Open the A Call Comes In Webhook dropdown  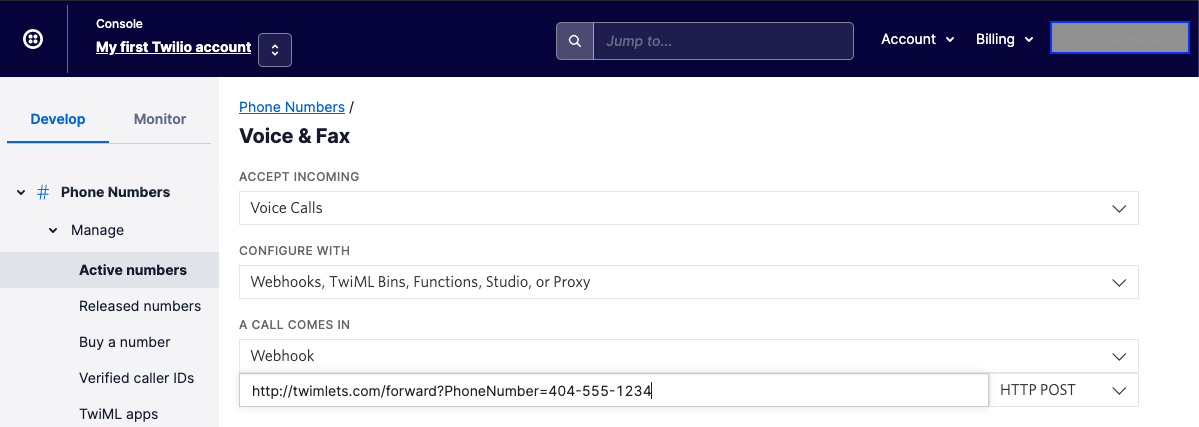[x=688, y=356]
